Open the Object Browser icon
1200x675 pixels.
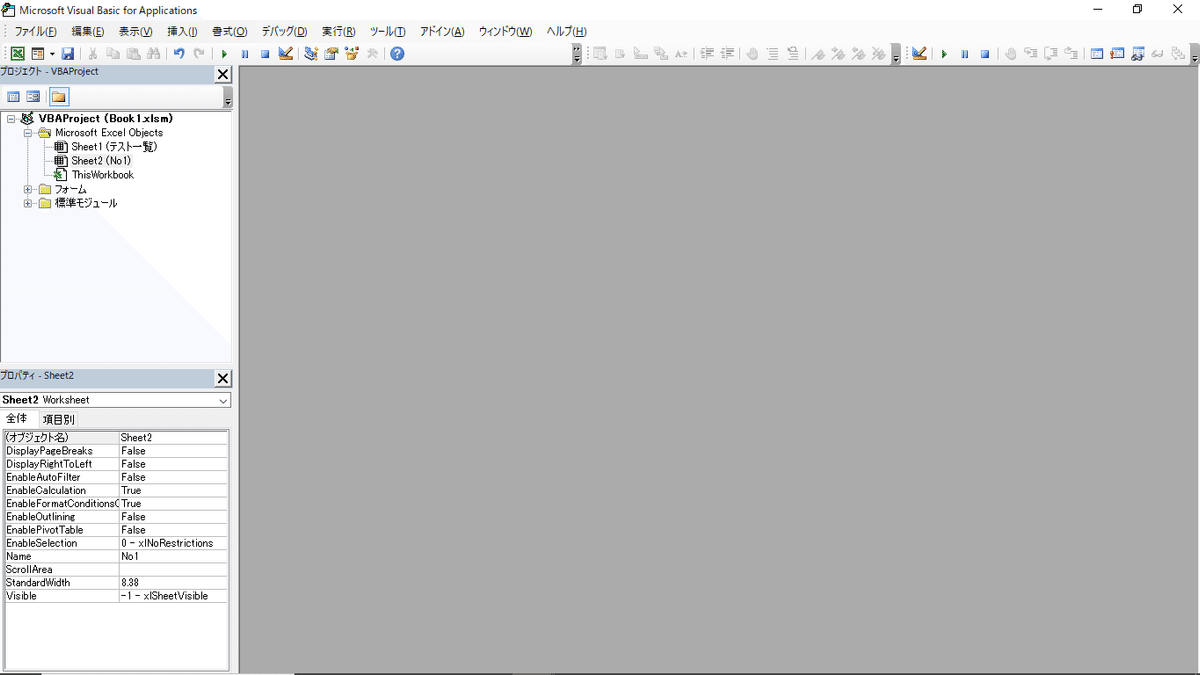[x=352, y=54]
